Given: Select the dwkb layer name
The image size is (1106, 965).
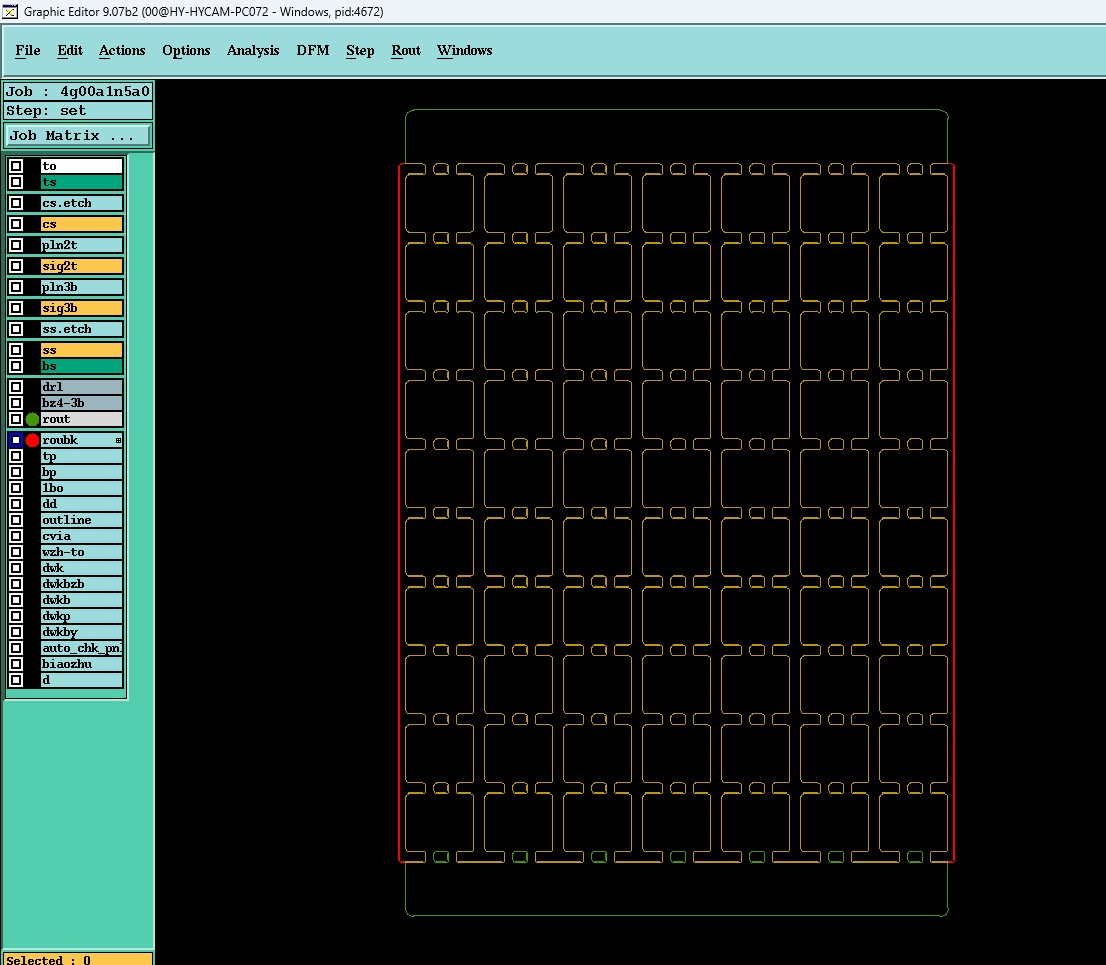Looking at the screenshot, I should pos(82,600).
